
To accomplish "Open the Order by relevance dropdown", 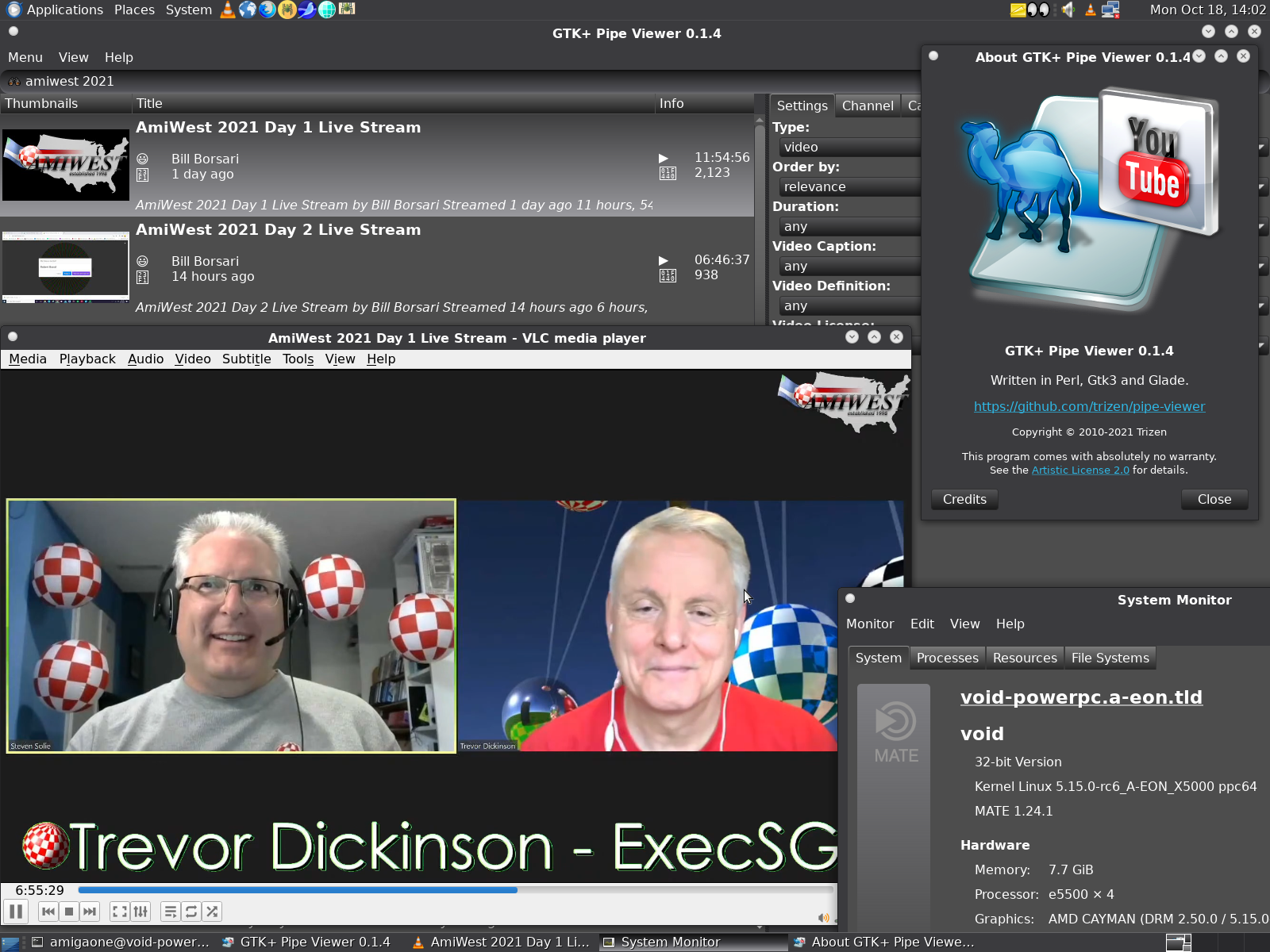I will point(849,186).
